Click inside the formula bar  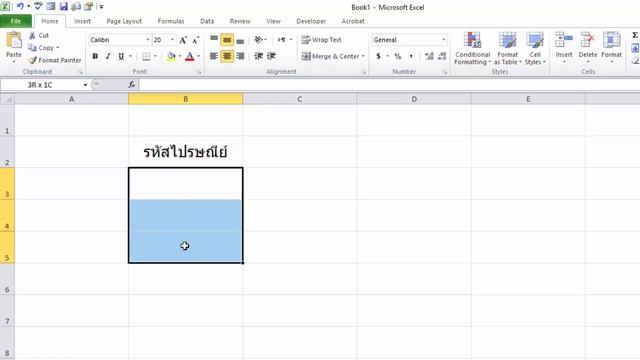(x=389, y=85)
